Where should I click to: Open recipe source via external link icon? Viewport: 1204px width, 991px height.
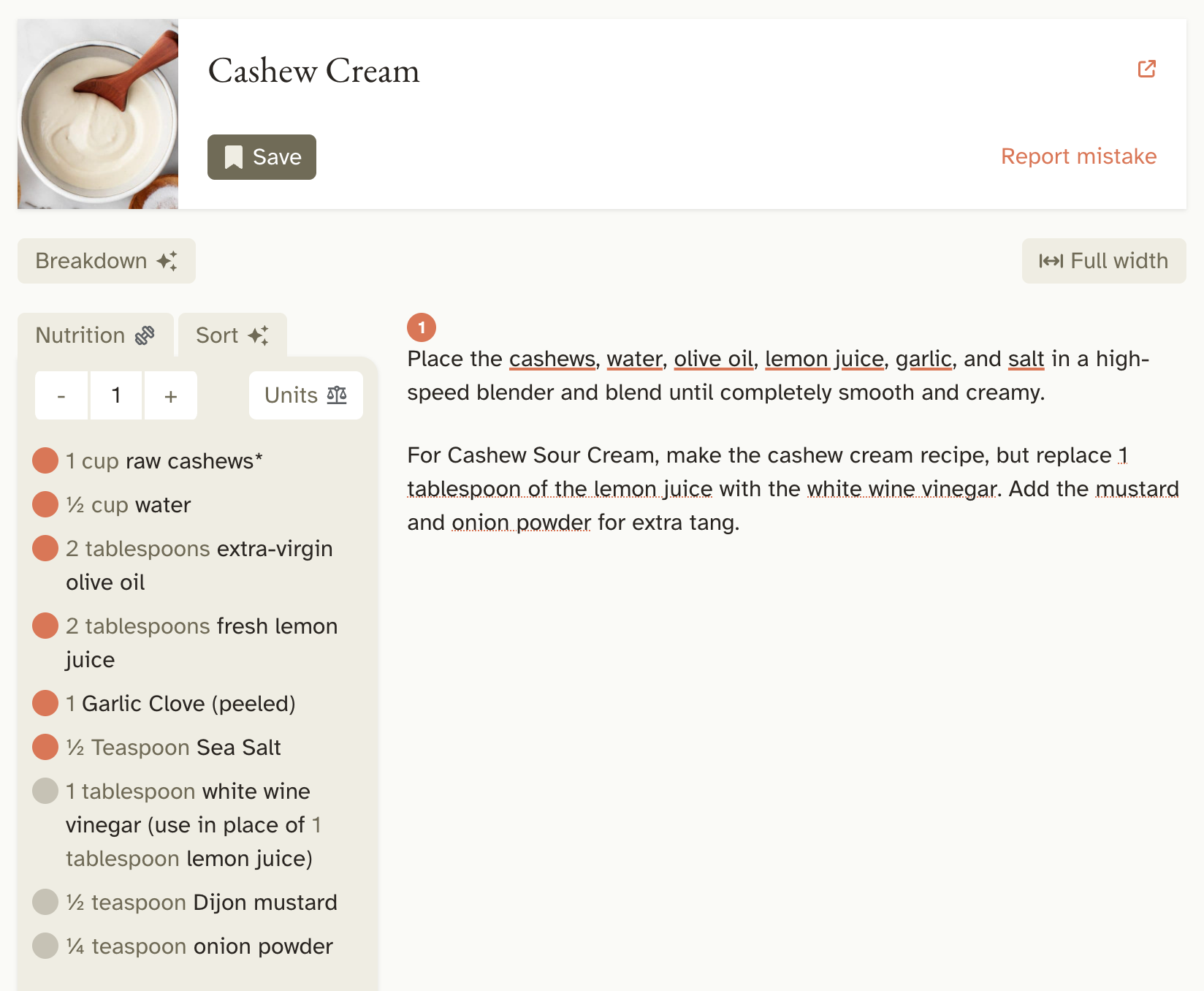[1146, 69]
